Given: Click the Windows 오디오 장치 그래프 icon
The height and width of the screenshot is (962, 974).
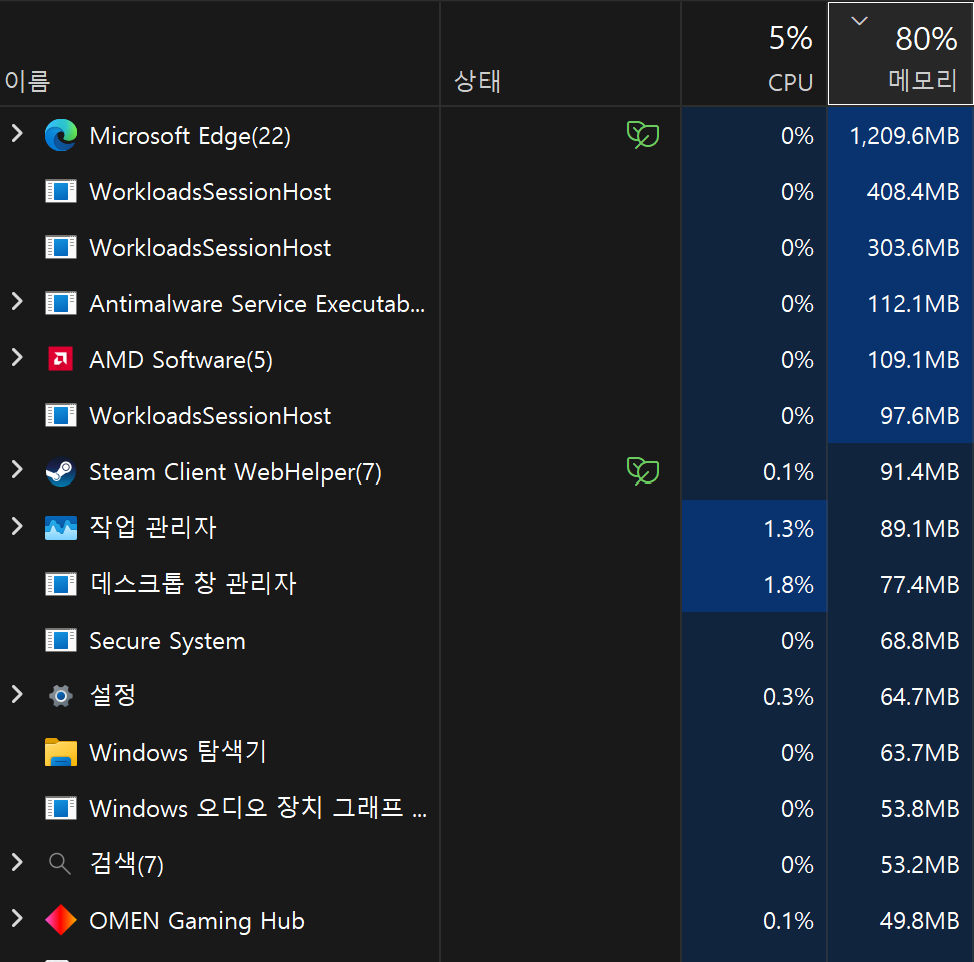Looking at the screenshot, I should [61, 808].
